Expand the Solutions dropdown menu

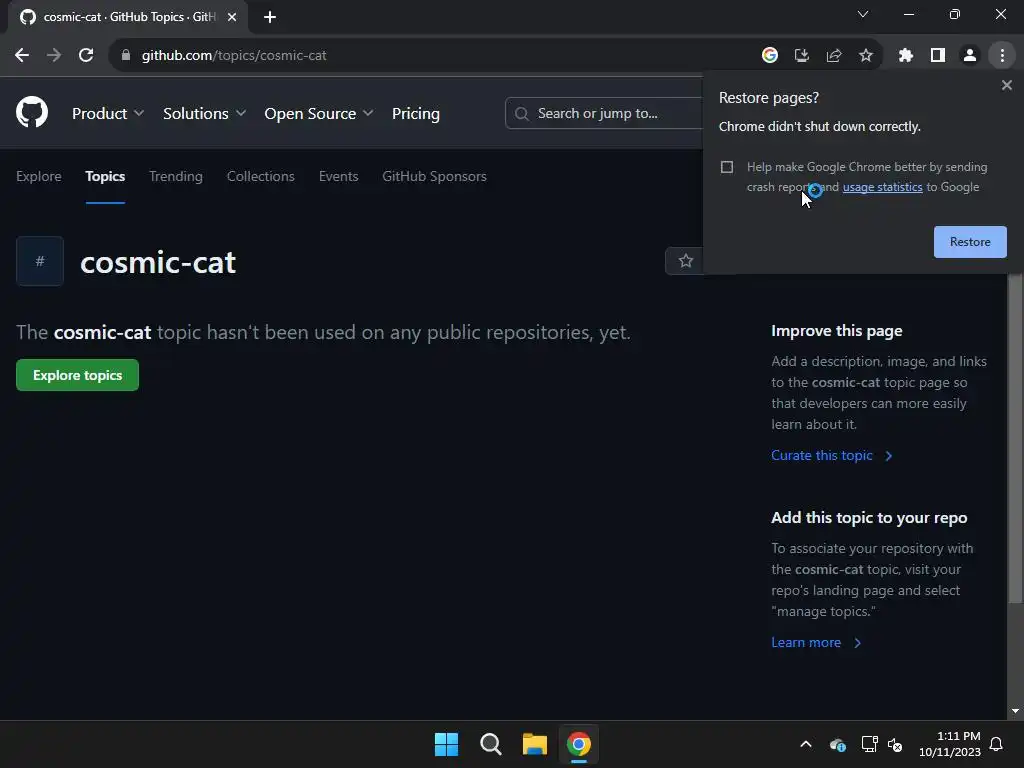204,114
